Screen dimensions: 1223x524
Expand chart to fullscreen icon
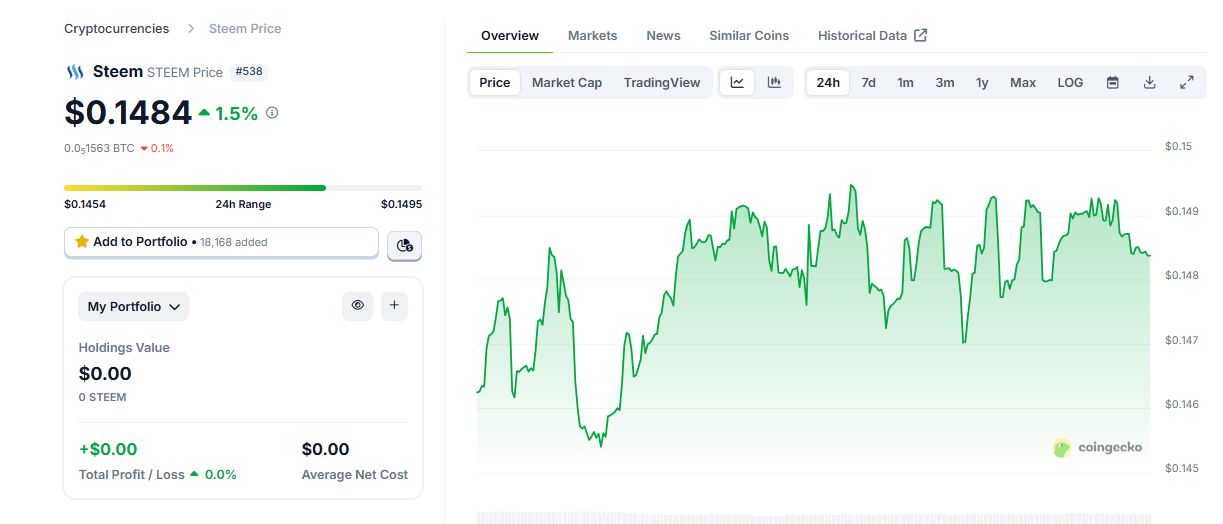[x=1187, y=83]
